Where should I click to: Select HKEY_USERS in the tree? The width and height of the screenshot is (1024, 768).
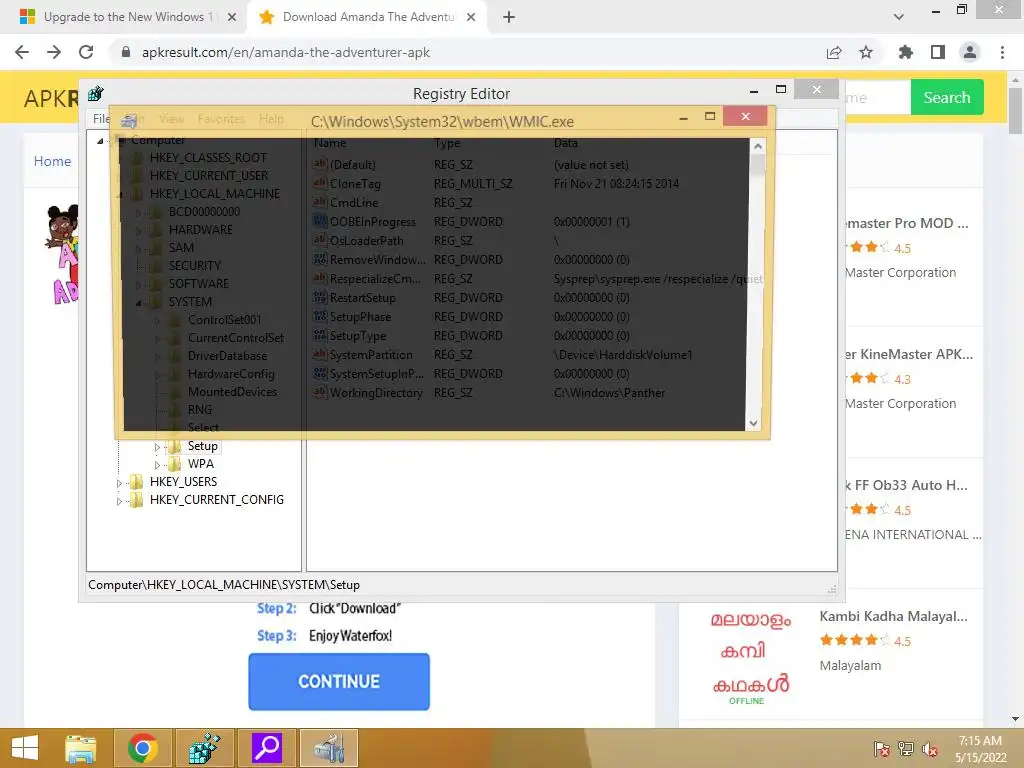184,482
